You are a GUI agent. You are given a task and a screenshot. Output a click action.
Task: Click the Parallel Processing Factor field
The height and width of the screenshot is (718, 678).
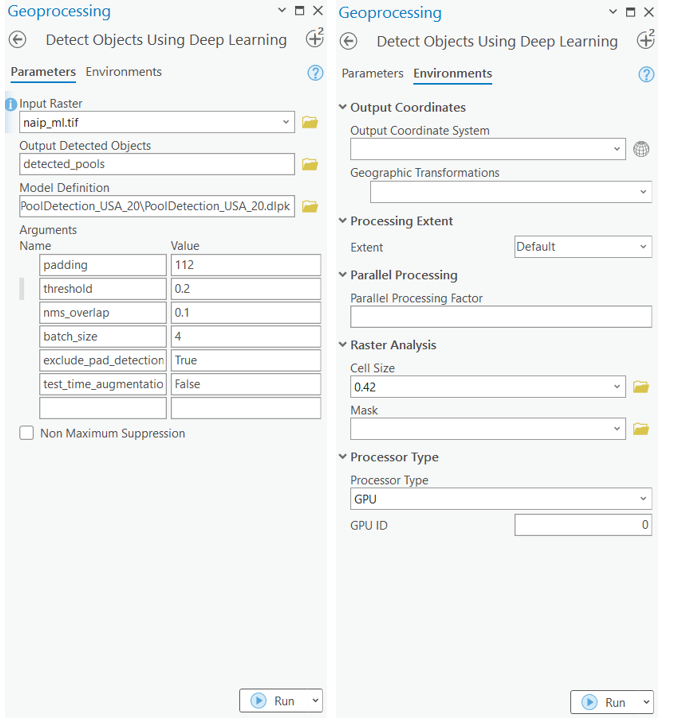tap(500, 317)
